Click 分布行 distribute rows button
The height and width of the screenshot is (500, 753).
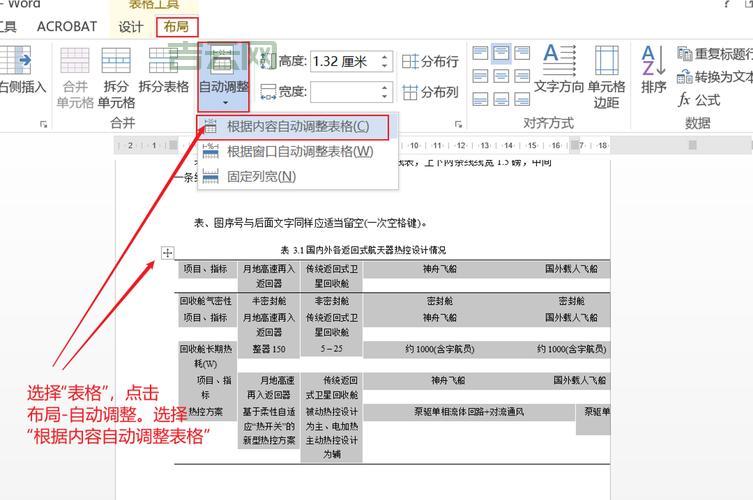[x=430, y=61]
